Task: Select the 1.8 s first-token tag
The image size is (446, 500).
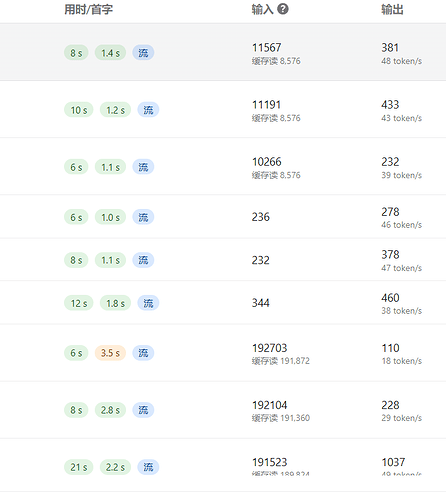Action: point(115,303)
